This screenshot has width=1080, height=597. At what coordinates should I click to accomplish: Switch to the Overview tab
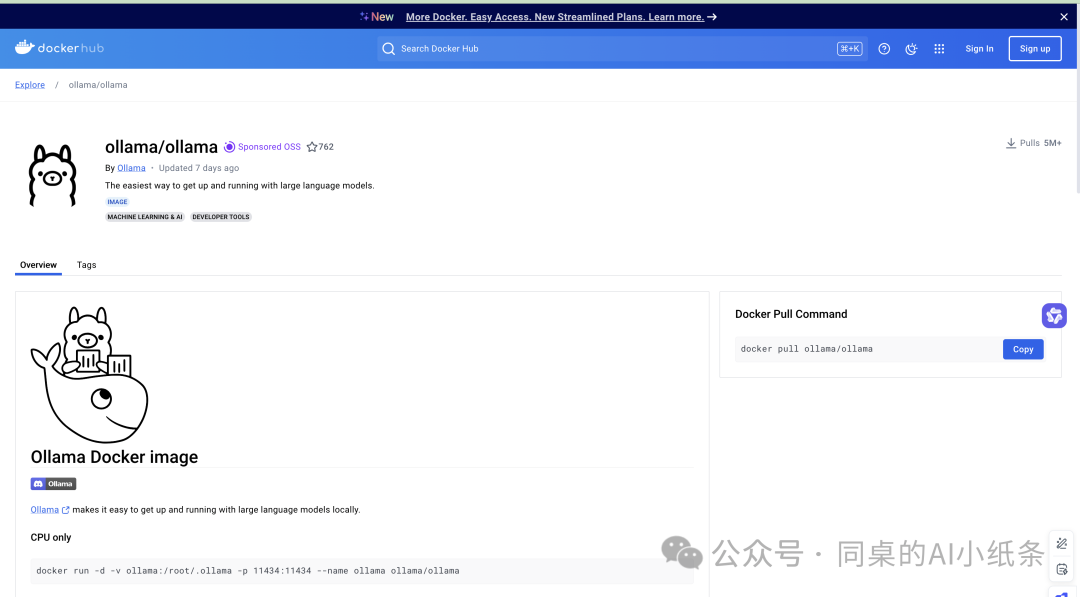tap(38, 265)
